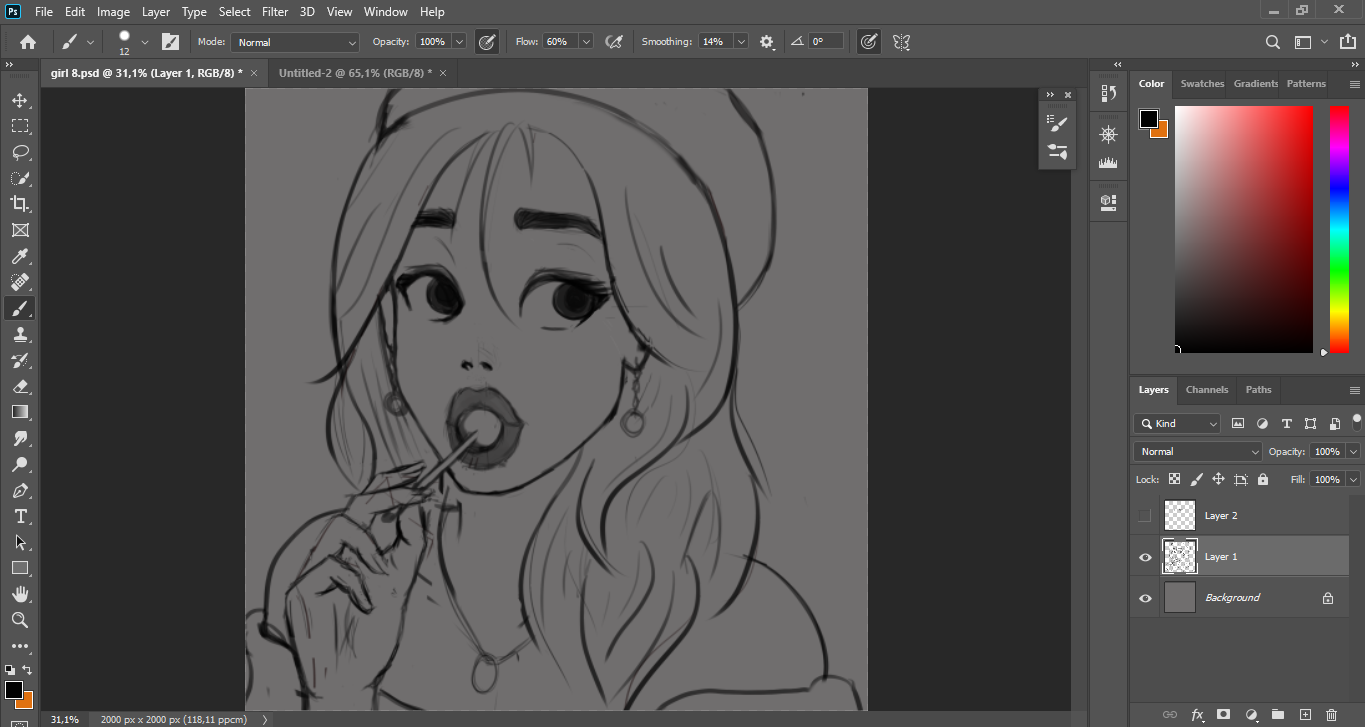The image size is (1365, 727).
Task: Click the vertical hue slider
Action: [1339, 229]
